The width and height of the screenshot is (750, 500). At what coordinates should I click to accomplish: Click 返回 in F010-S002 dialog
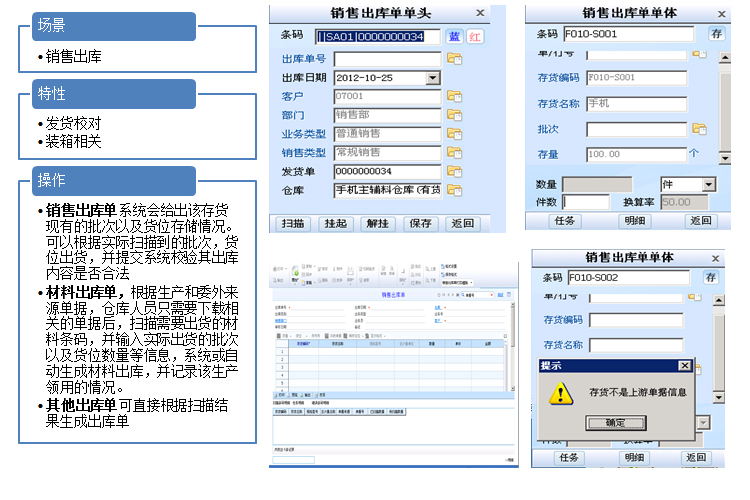[x=696, y=457]
